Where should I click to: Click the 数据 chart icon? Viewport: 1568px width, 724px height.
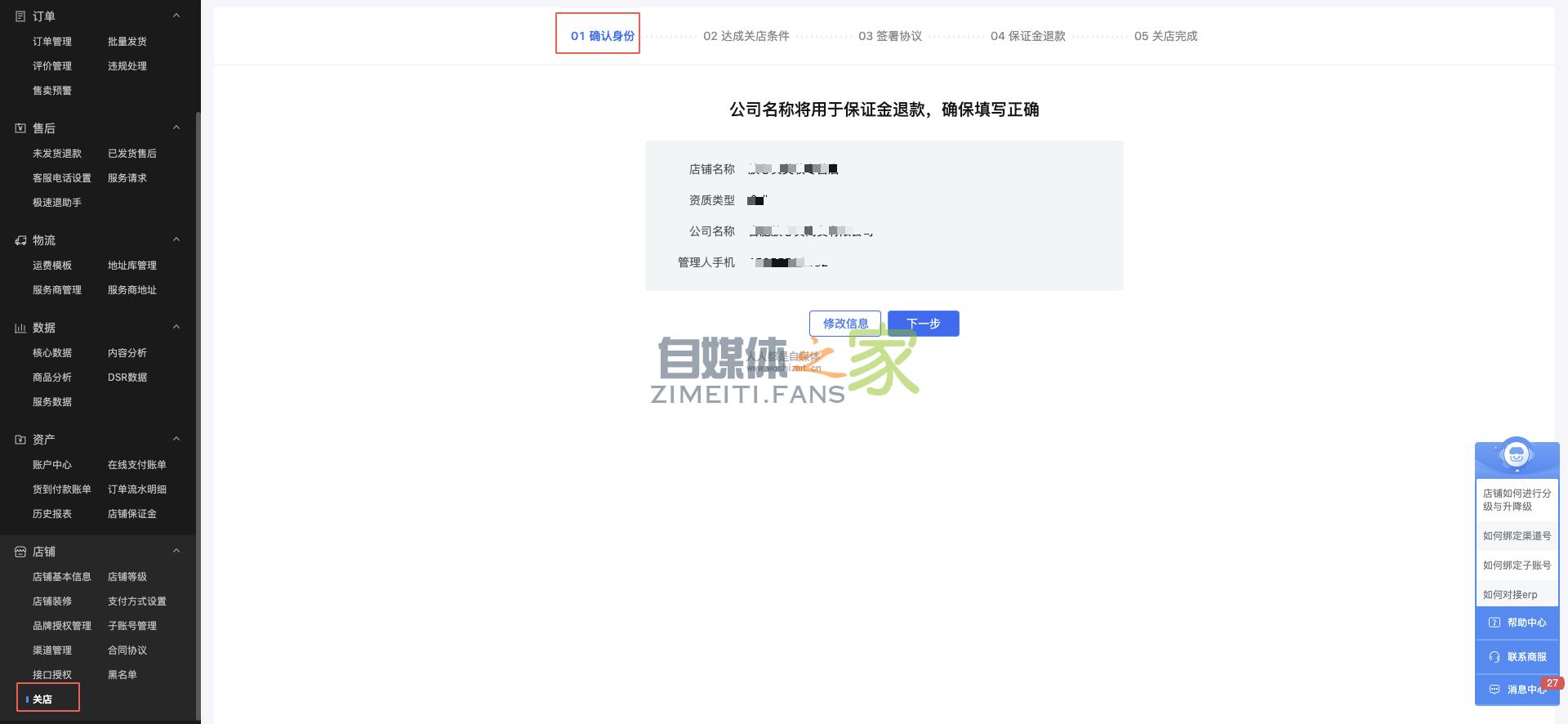click(x=20, y=328)
